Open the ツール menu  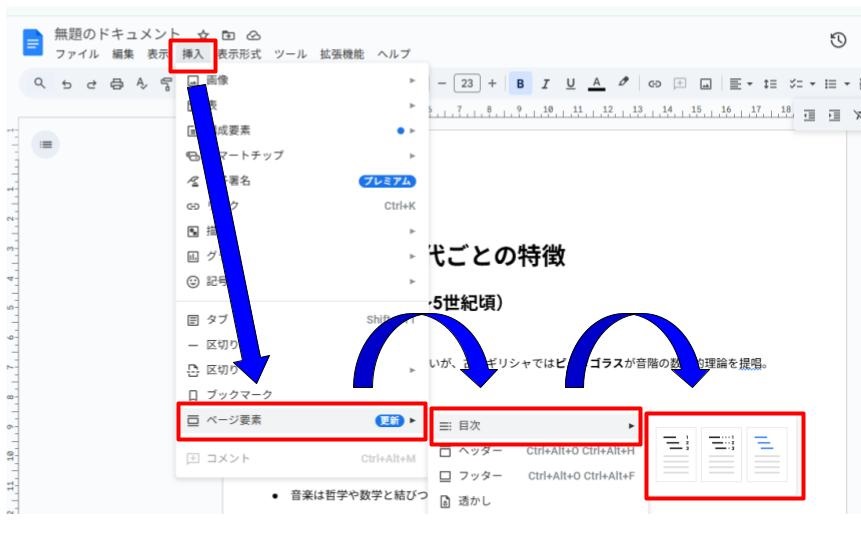click(290, 54)
